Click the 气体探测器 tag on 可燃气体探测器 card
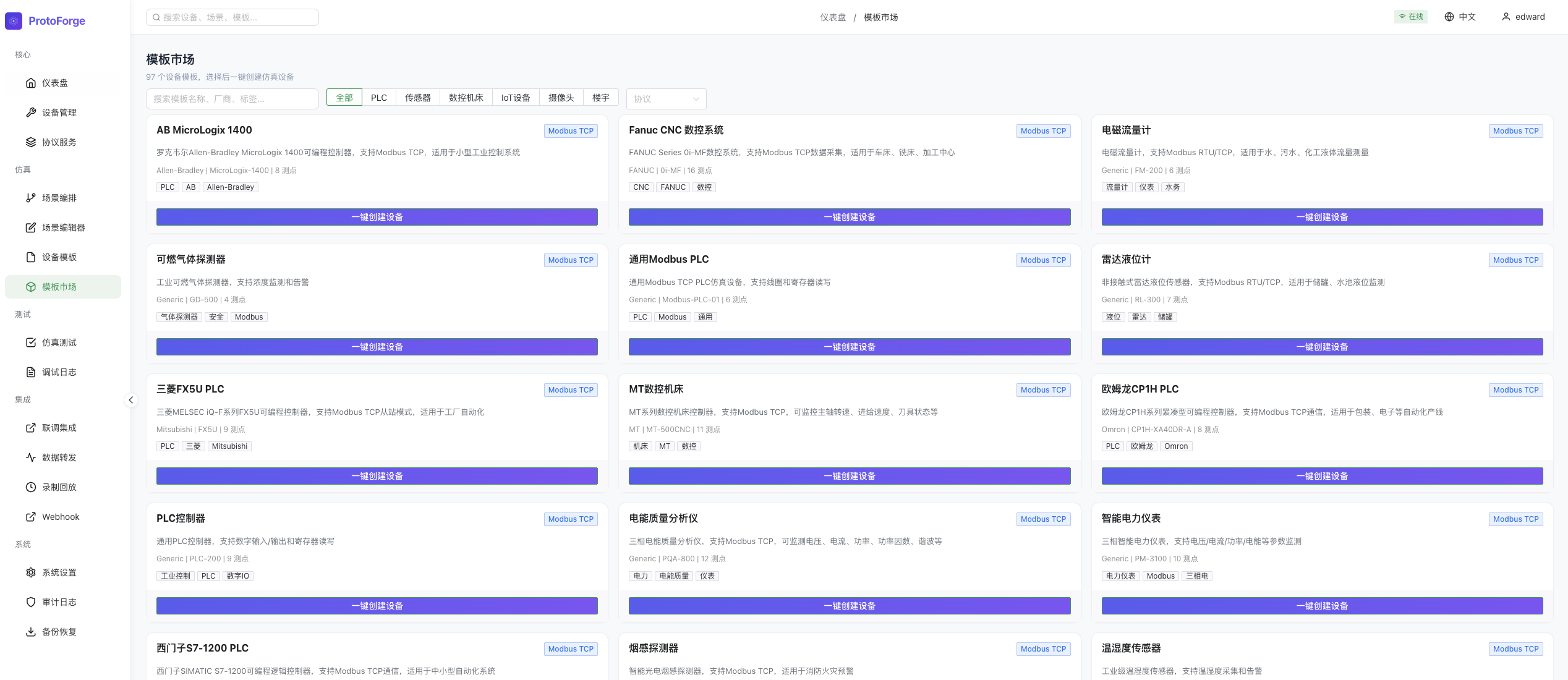 pos(179,317)
